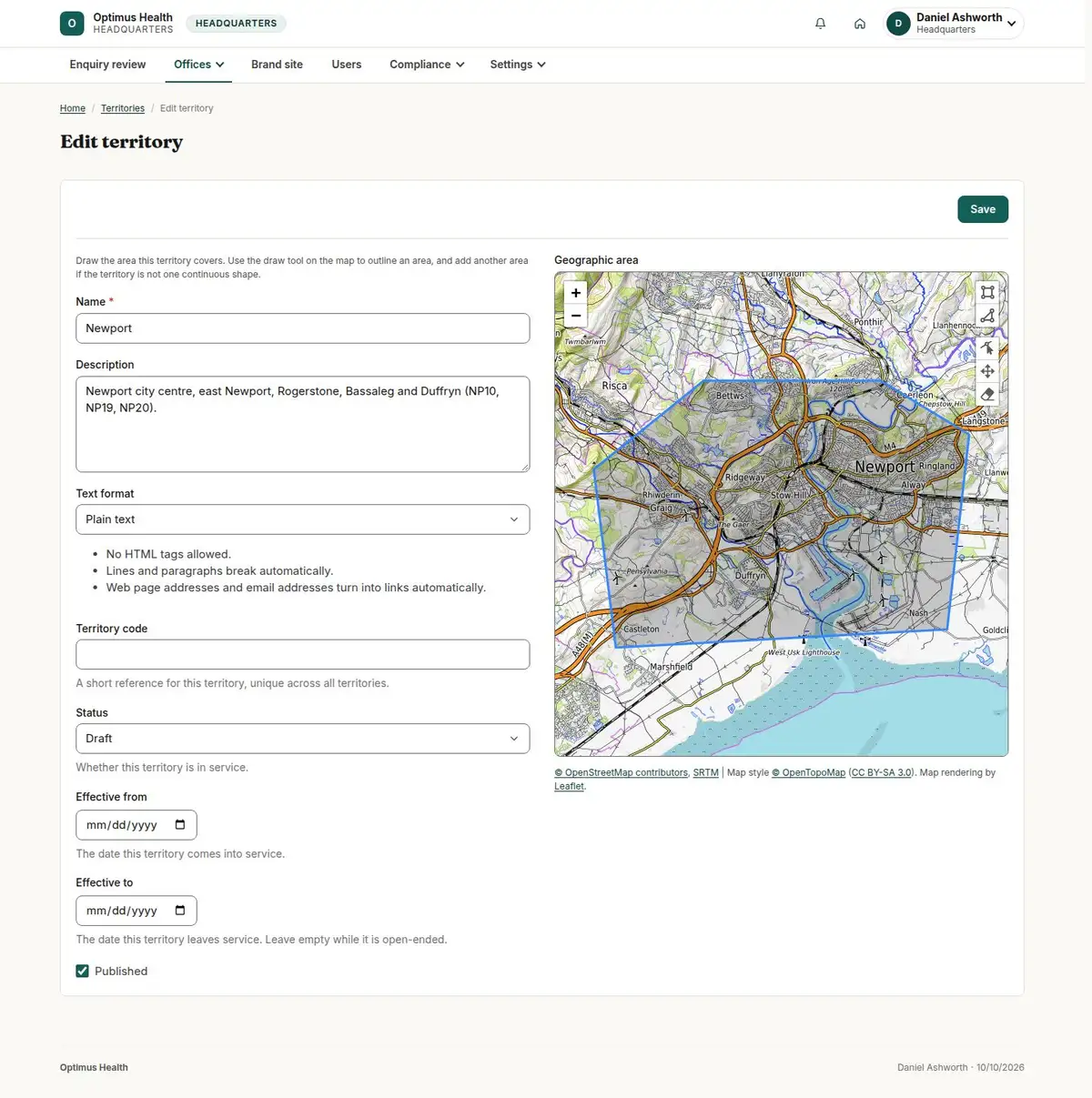Image resolution: width=1092 pixels, height=1098 pixels.
Task: Go to Enquiry review
Action: pos(107,65)
